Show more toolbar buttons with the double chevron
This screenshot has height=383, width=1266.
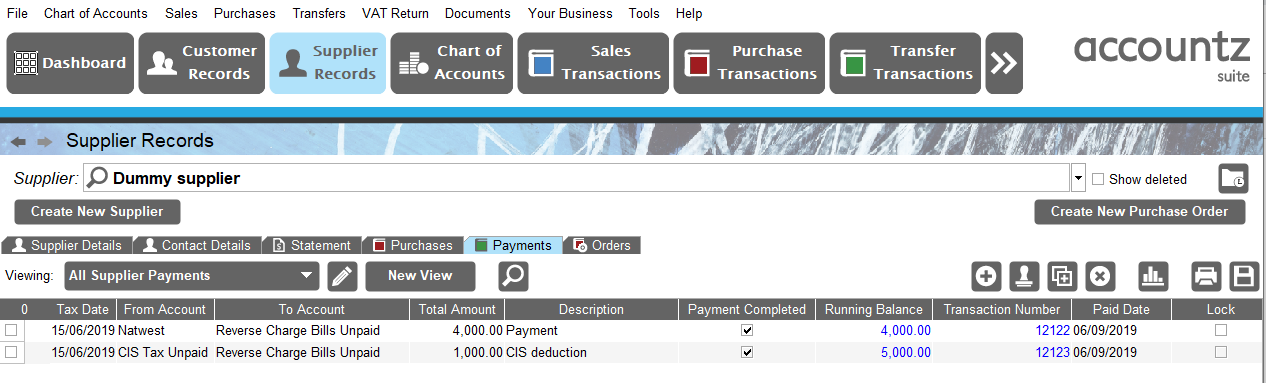pos(1003,63)
